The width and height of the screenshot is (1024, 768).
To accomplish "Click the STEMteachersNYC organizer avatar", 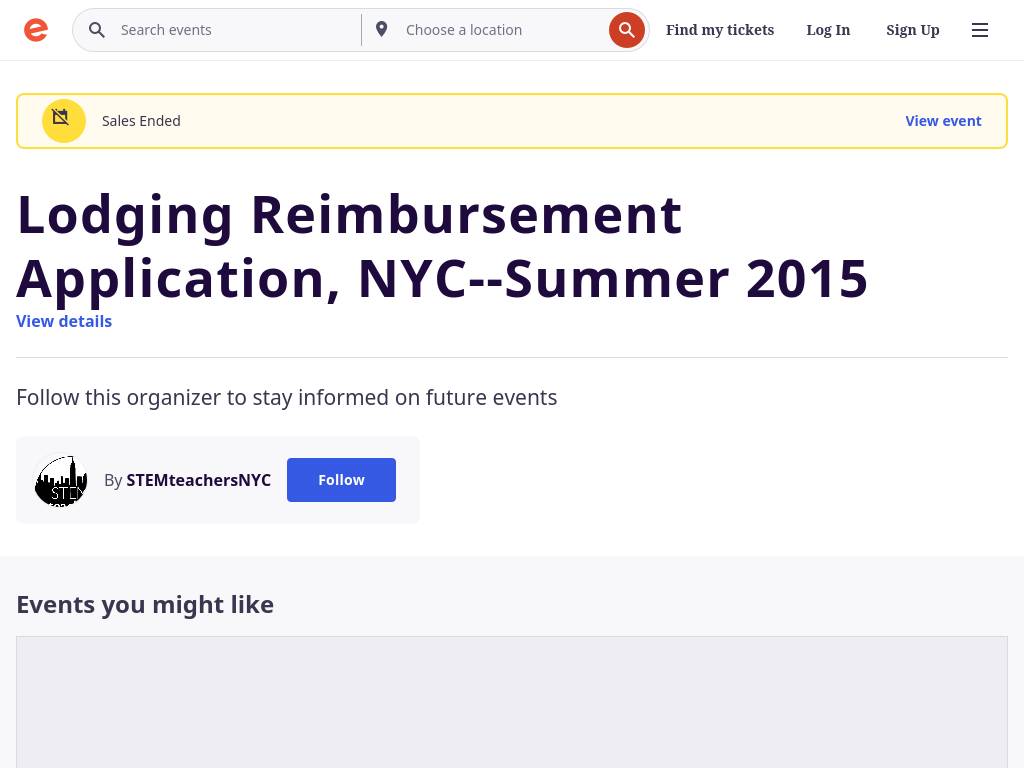I will click(x=61, y=481).
